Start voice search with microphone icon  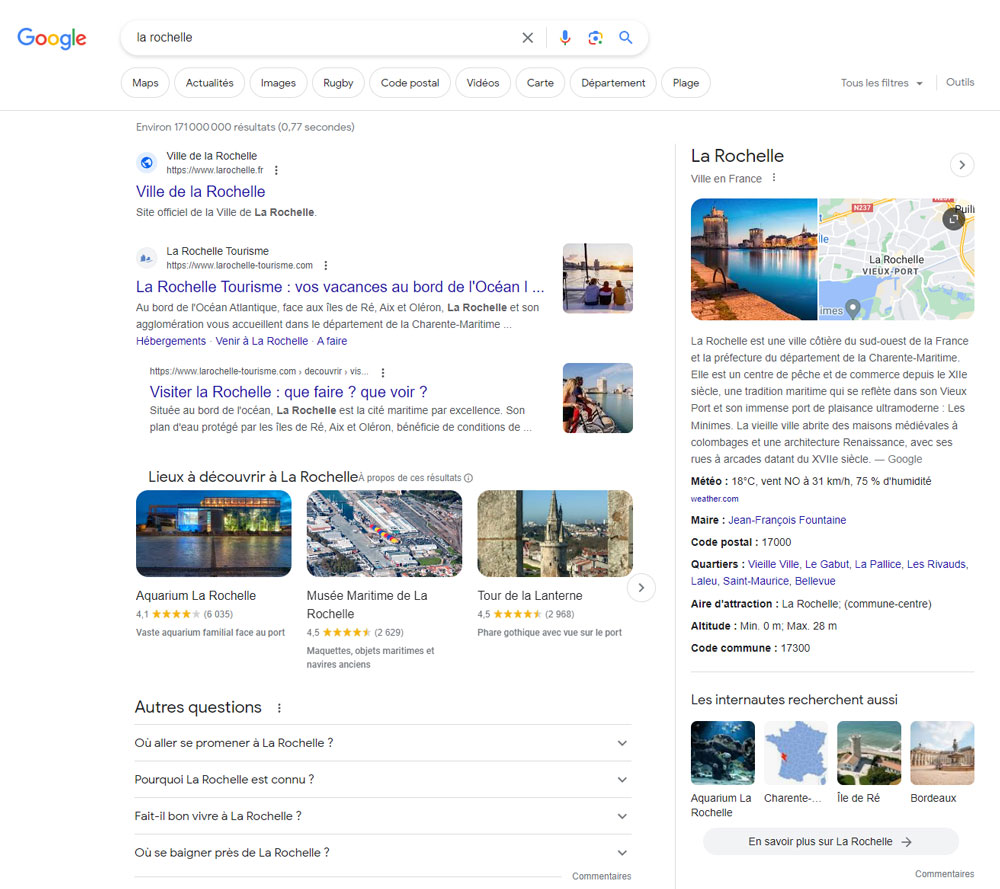tap(564, 38)
